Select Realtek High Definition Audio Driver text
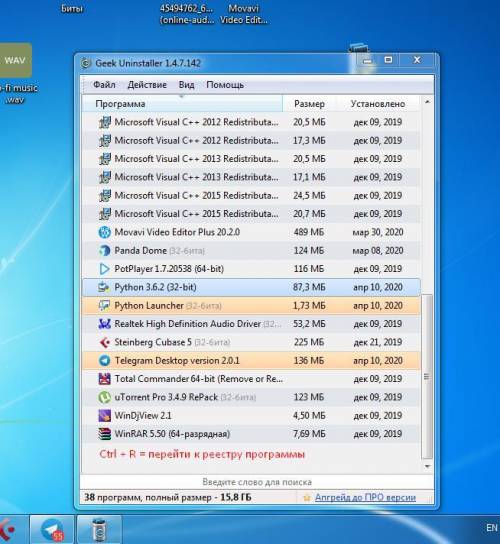This screenshot has height=544, width=500. click(187, 324)
